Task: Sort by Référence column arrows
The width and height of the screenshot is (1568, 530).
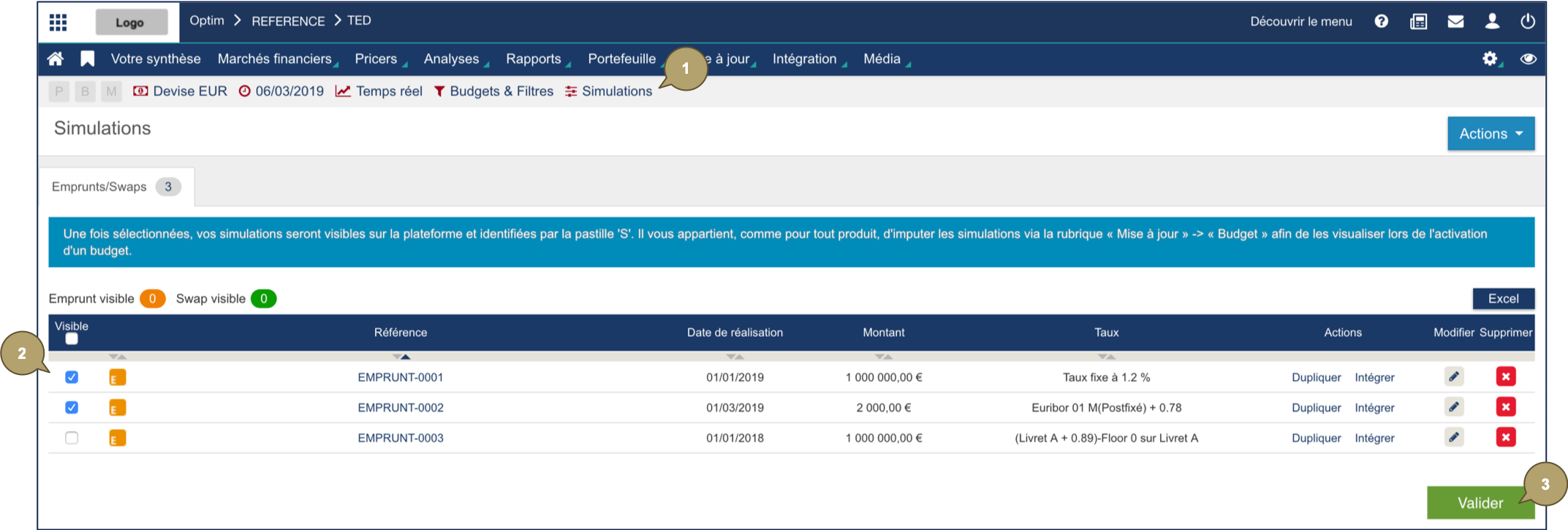Action: [x=401, y=357]
